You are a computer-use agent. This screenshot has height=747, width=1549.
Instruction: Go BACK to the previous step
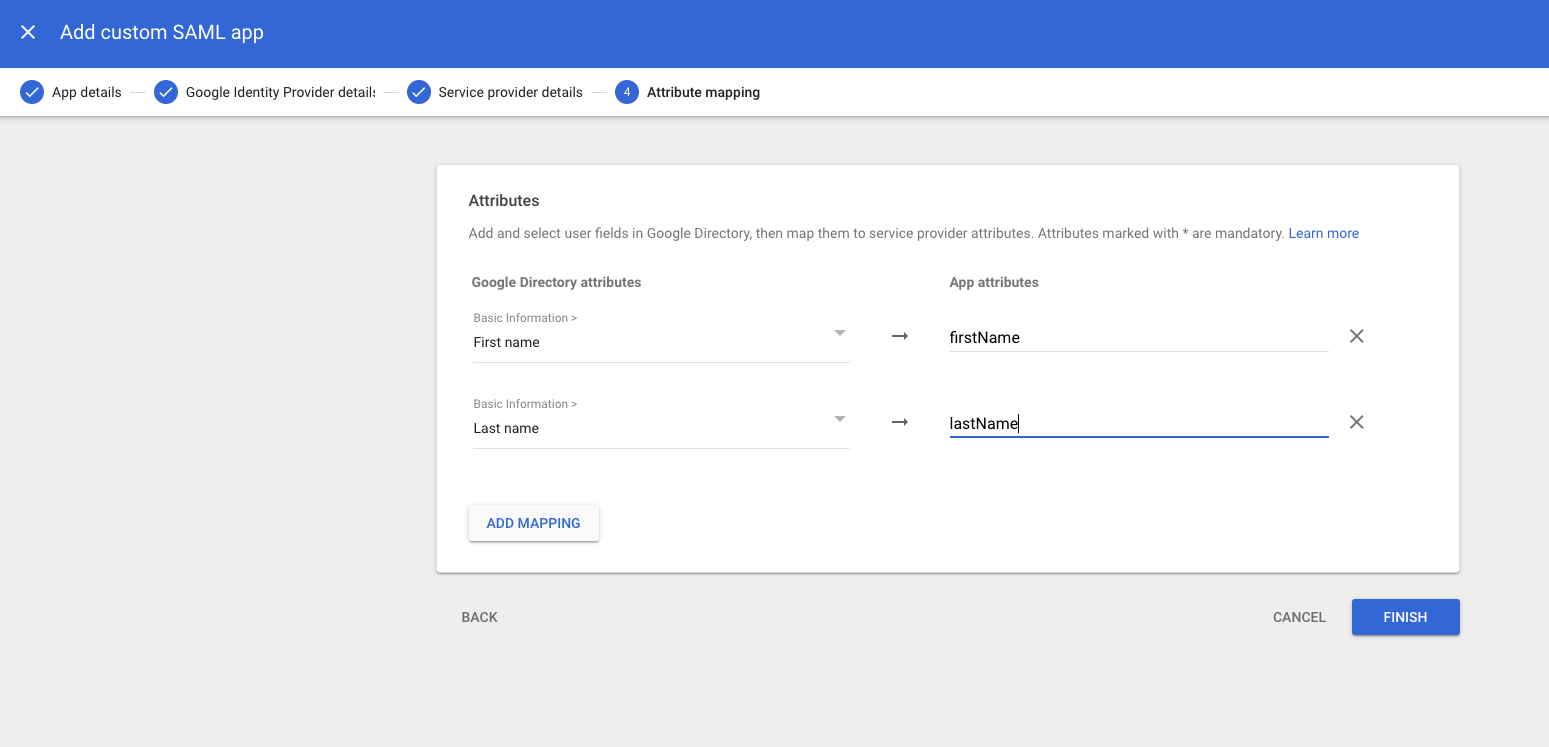(x=479, y=617)
